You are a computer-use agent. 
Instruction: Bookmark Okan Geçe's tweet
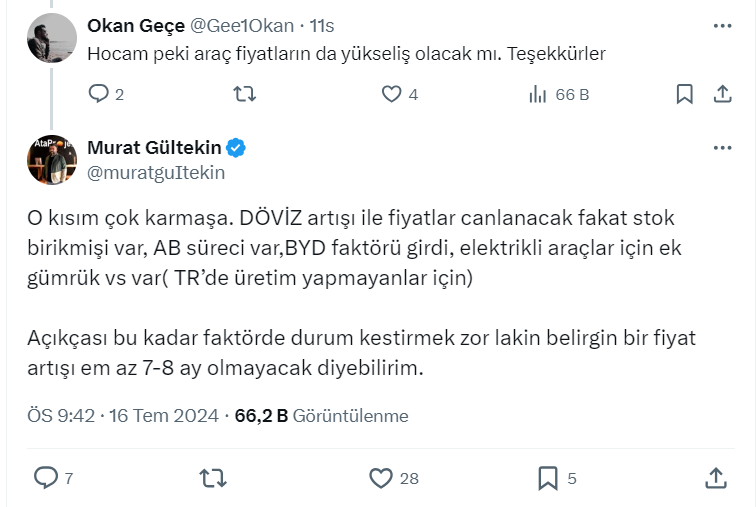[684, 94]
